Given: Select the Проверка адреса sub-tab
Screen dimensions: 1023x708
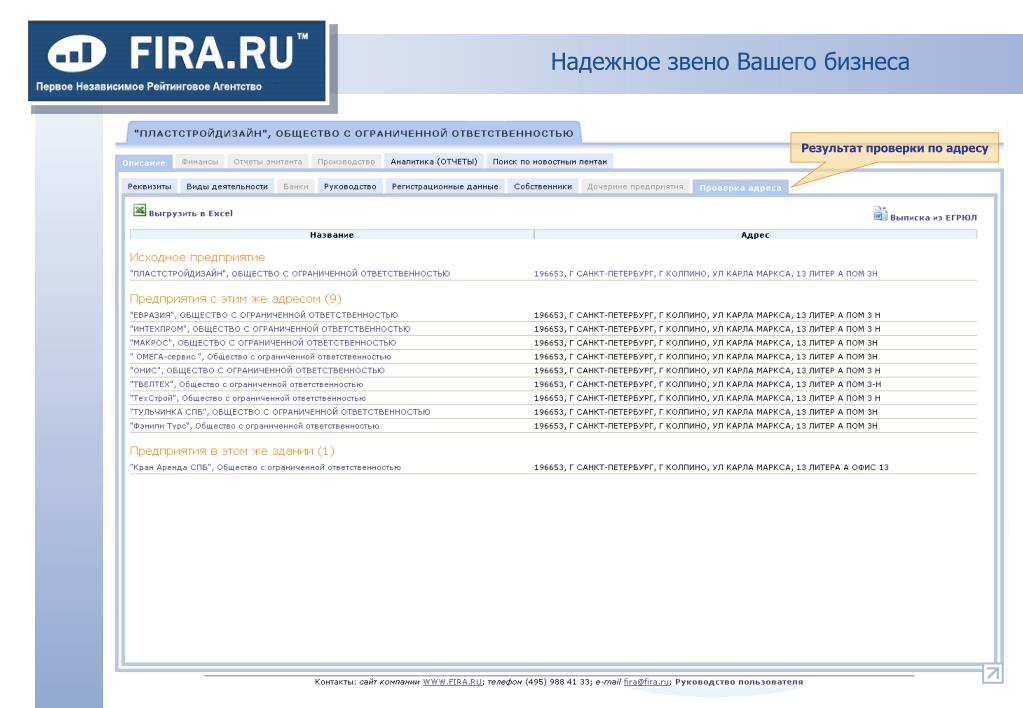Looking at the screenshot, I should click(x=740, y=188).
